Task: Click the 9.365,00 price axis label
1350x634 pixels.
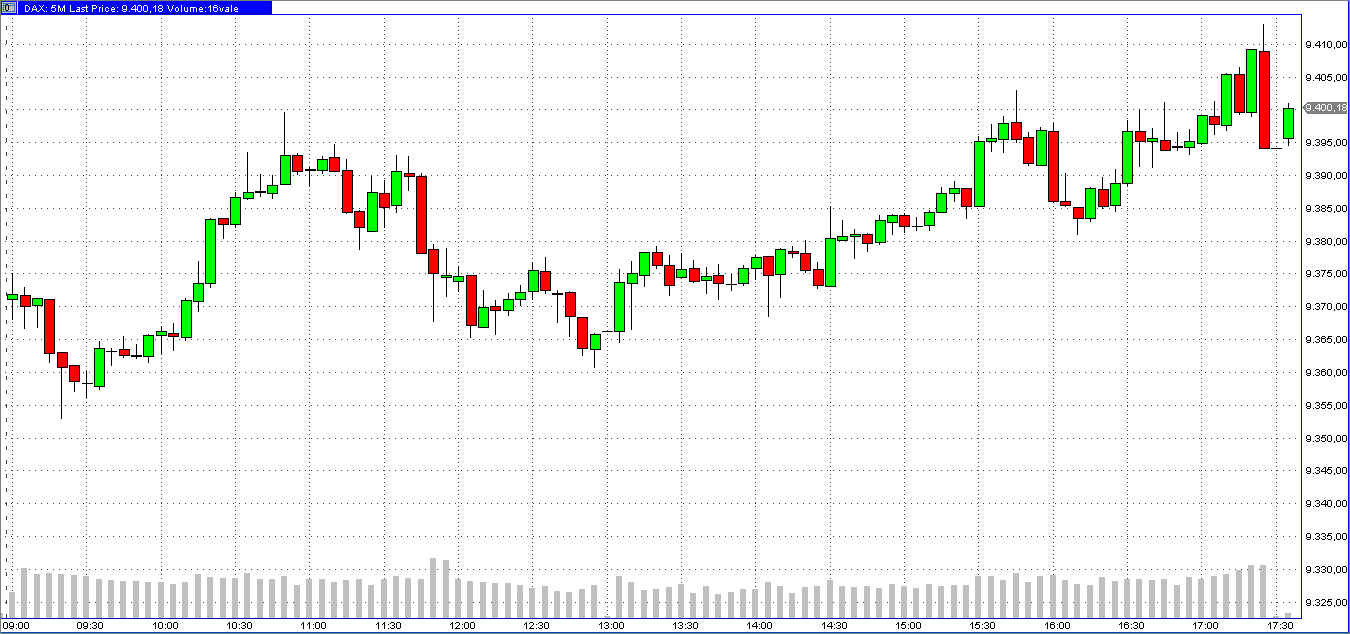Action: 1324,340
